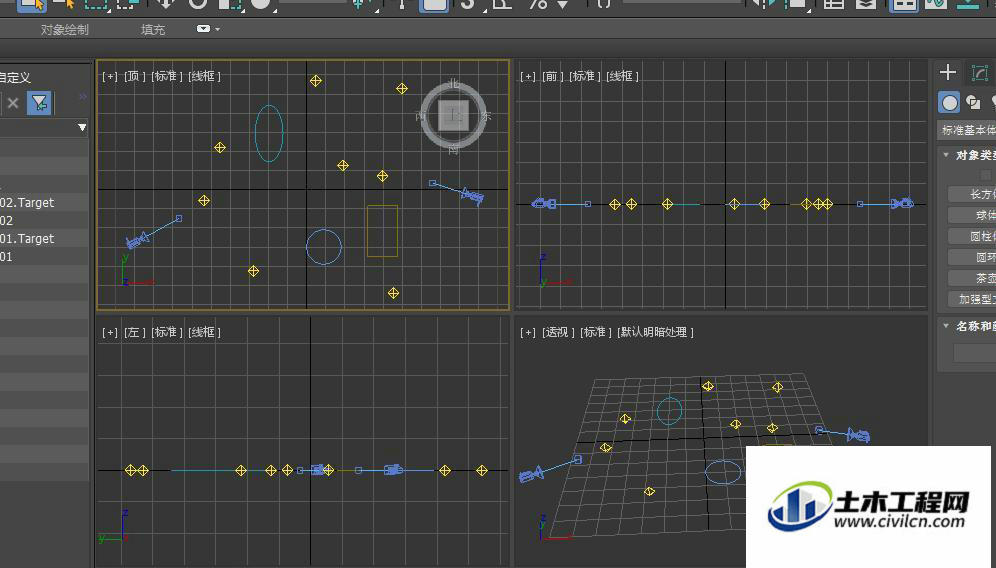Click the 圆柱体 cylinder creation button

972,236
